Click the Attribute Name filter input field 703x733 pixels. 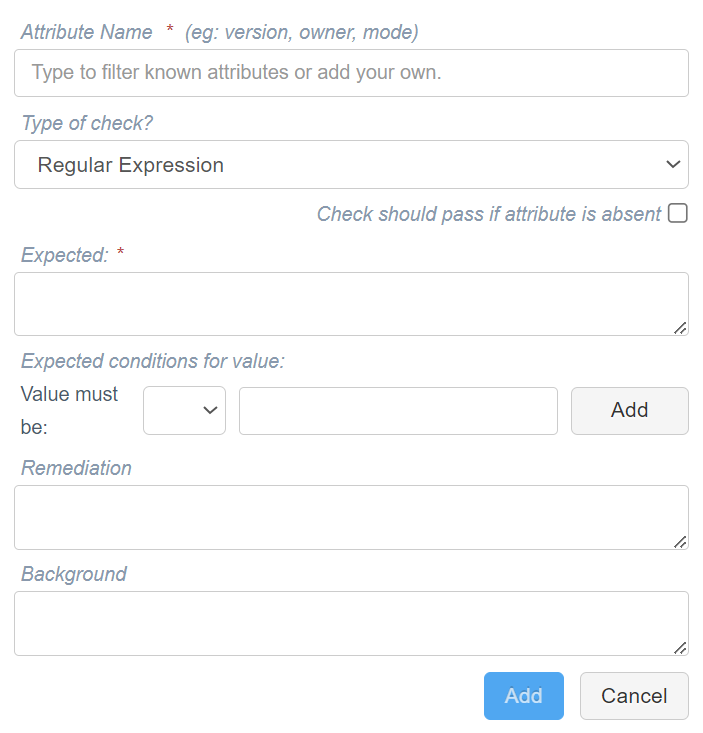click(351, 73)
